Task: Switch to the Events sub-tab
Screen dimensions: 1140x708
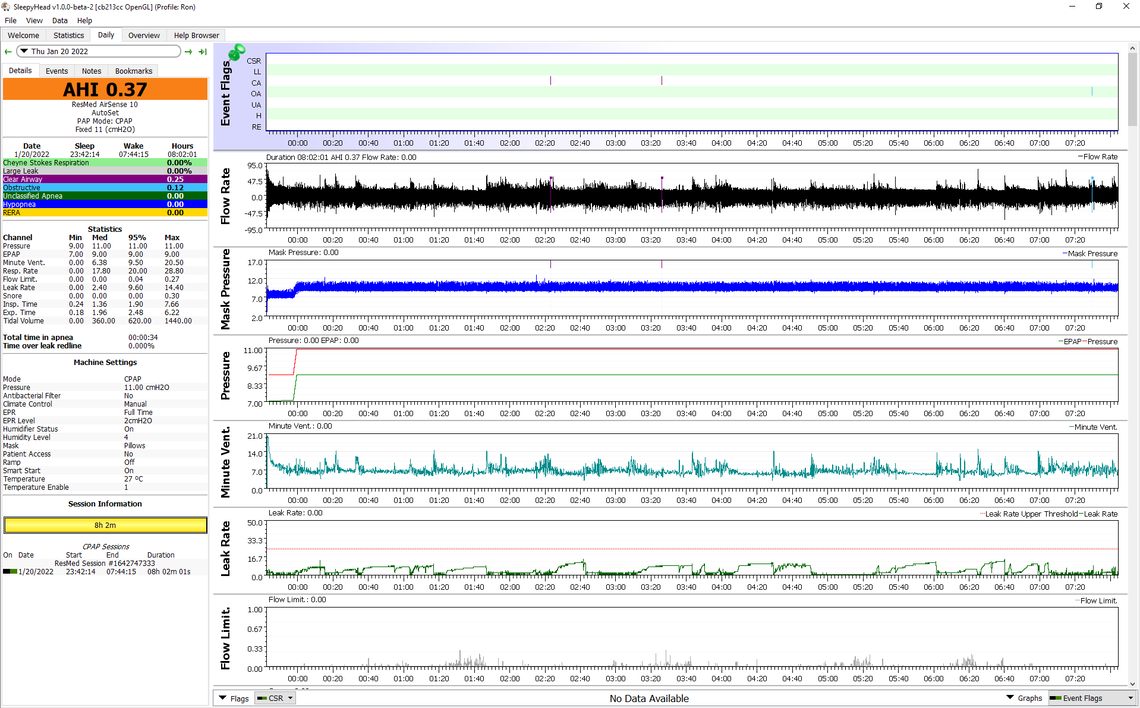Action: coord(57,71)
